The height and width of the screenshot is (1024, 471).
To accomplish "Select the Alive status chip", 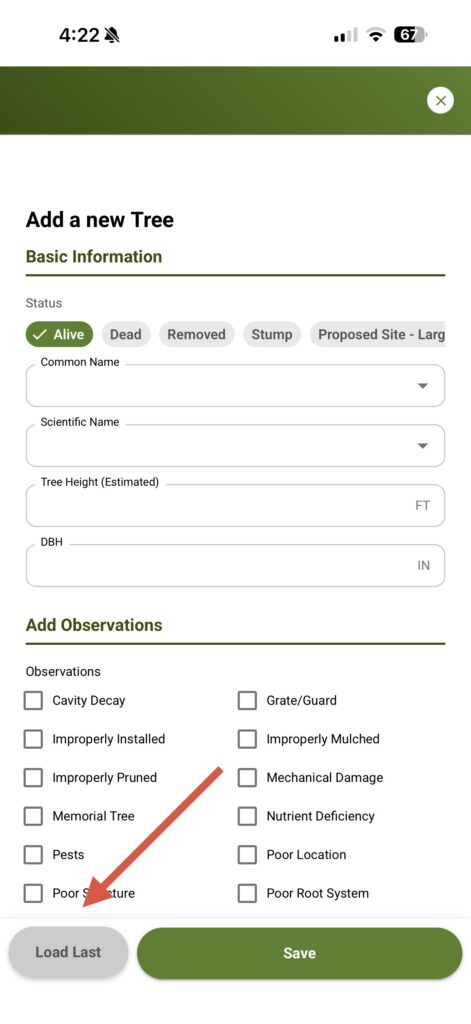I will tap(59, 334).
